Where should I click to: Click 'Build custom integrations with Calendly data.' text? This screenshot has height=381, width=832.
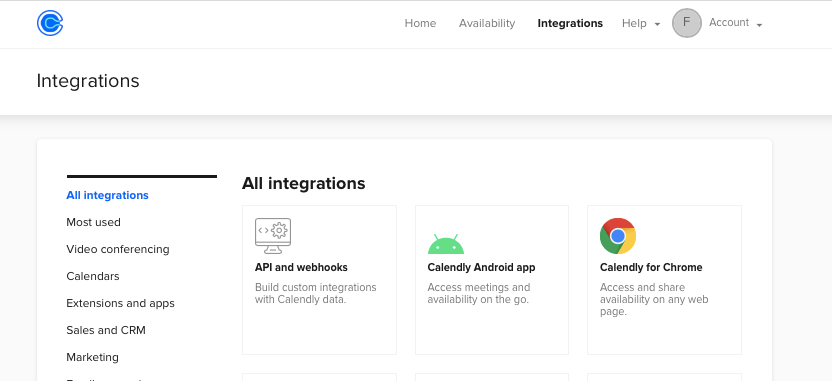pos(316,293)
